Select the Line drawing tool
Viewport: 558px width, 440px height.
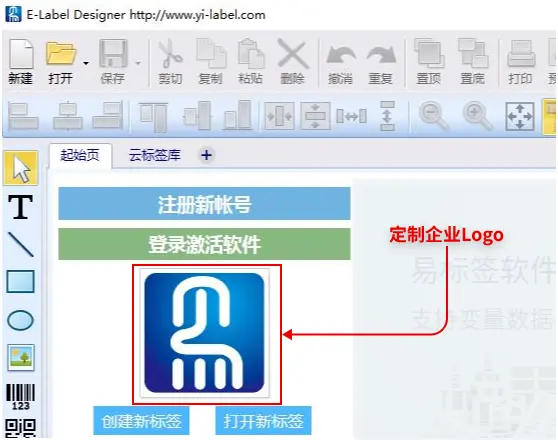pos(21,245)
